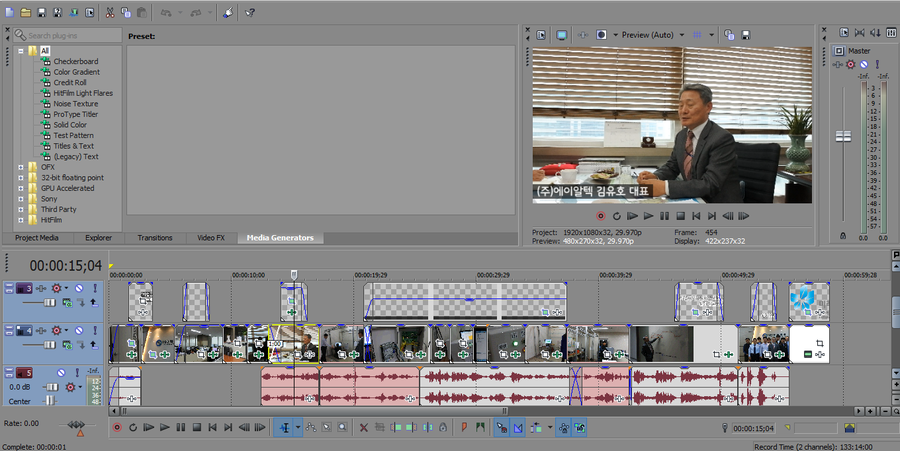
Task: Insert a region with the green flags icon
Action: point(480,427)
